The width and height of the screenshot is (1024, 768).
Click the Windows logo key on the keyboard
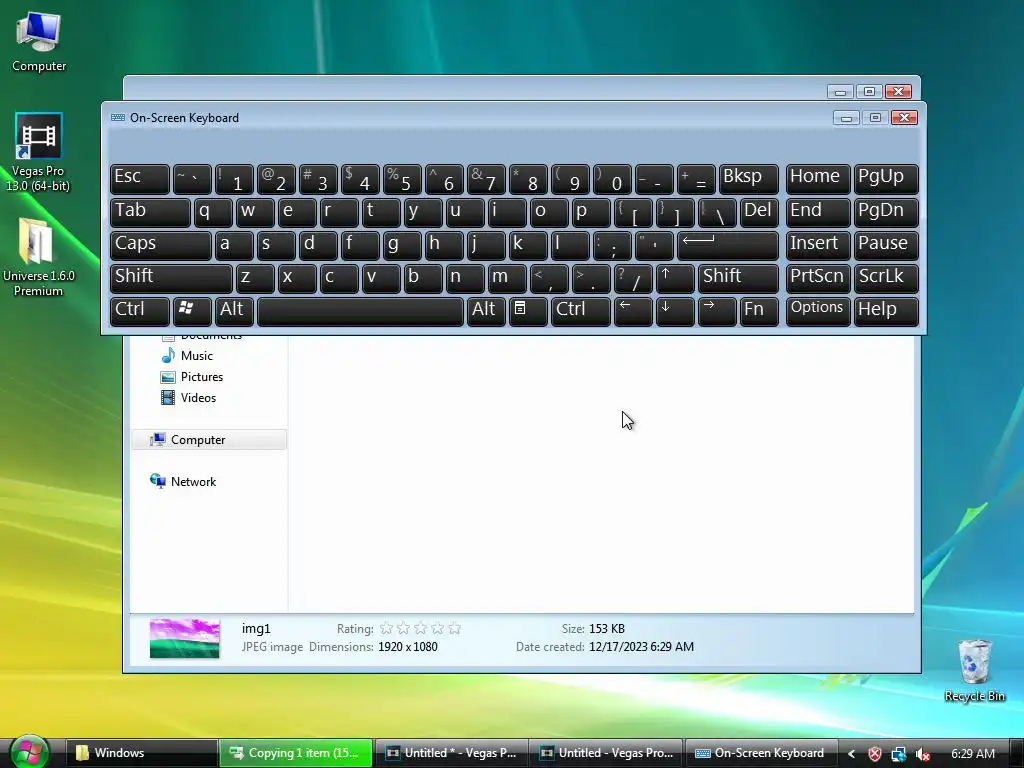(191, 310)
